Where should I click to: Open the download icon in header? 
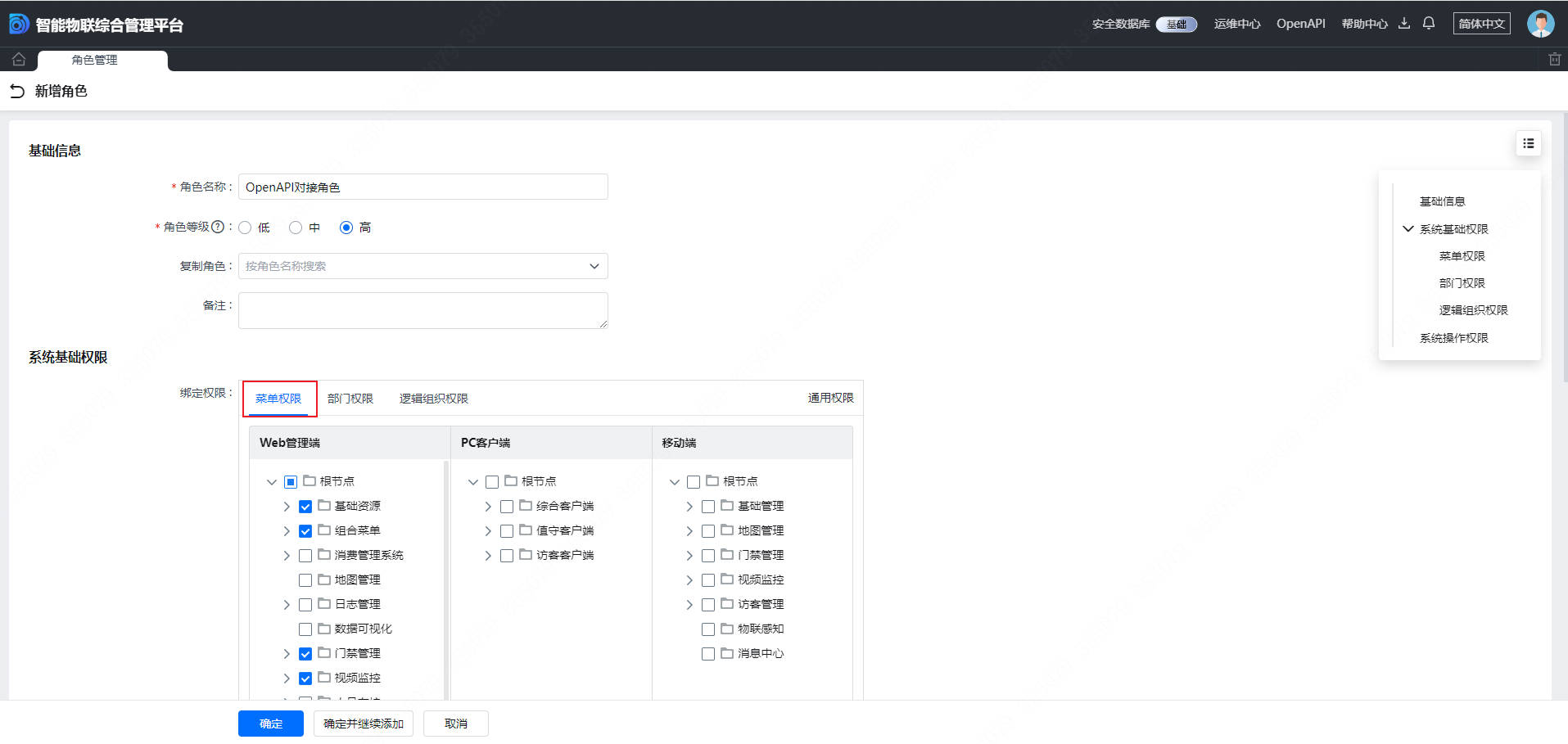[x=1404, y=24]
